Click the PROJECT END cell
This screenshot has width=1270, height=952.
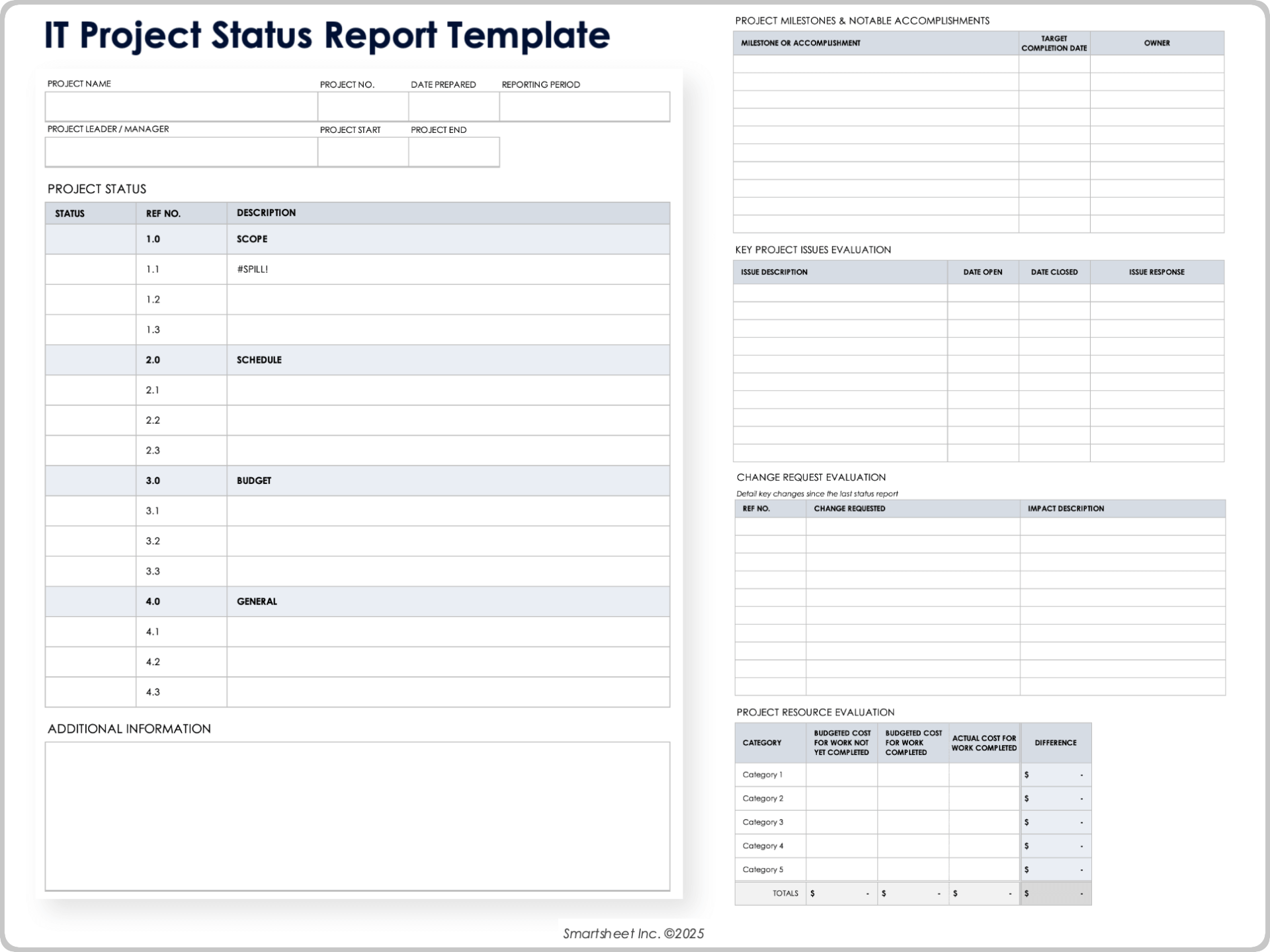click(x=453, y=152)
